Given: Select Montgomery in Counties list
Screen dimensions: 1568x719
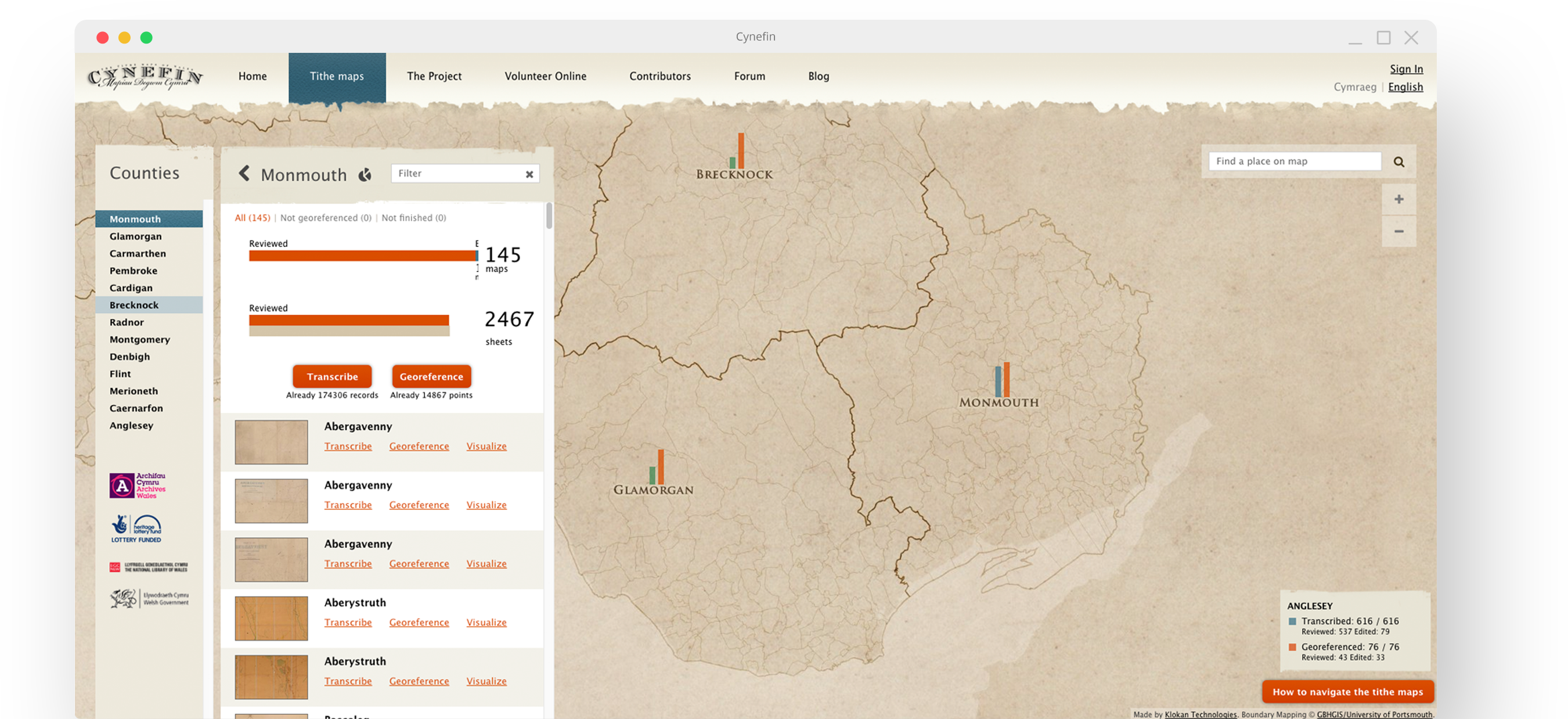Looking at the screenshot, I should pos(149,339).
